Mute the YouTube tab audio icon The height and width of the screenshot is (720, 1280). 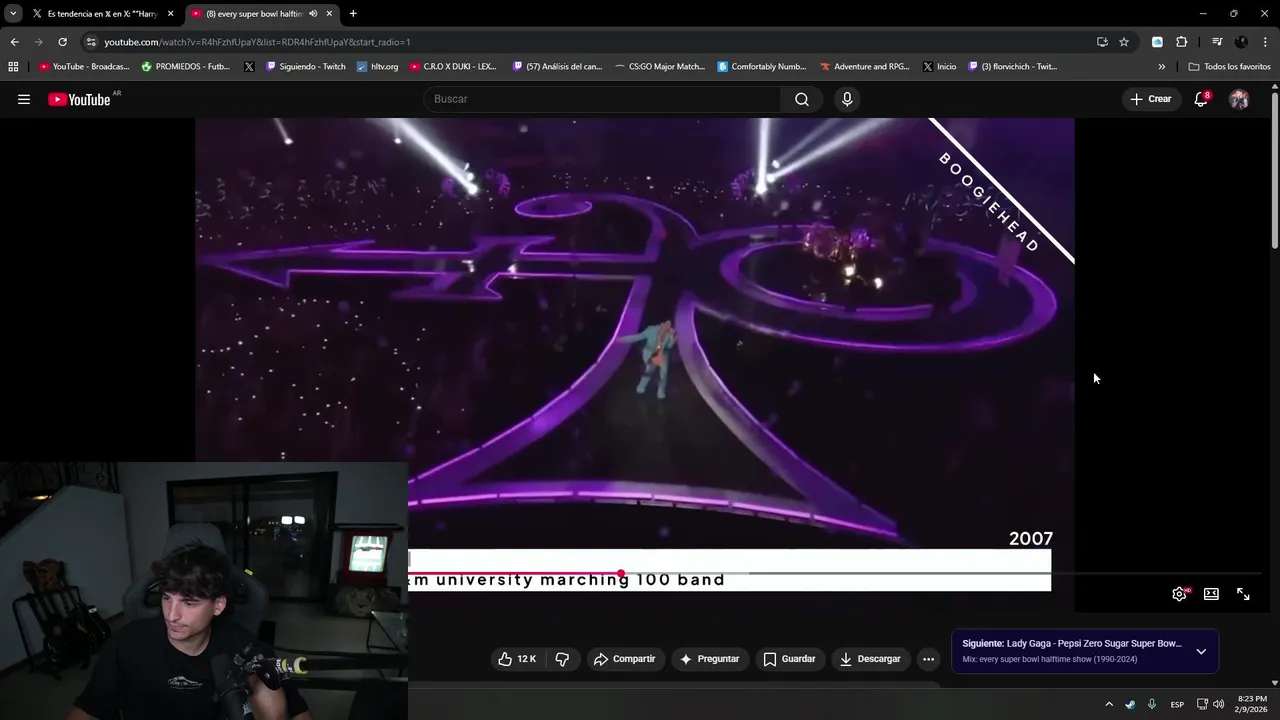(x=313, y=14)
